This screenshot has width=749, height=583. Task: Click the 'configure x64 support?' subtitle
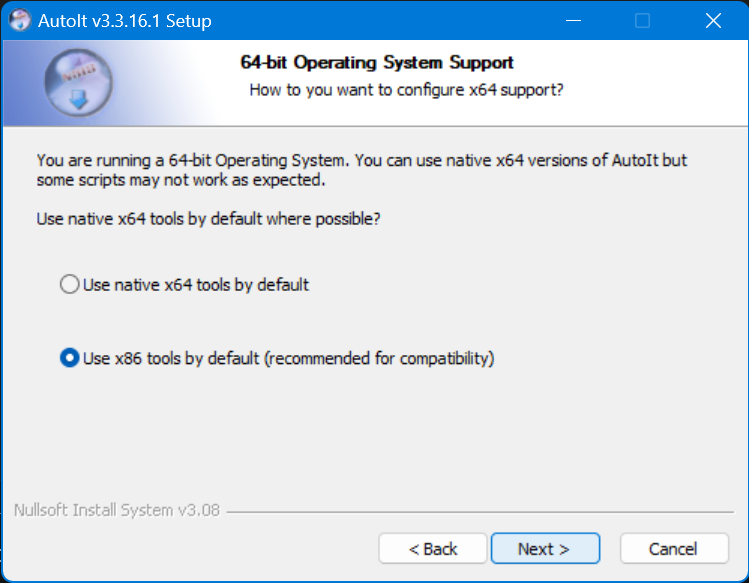click(480, 90)
